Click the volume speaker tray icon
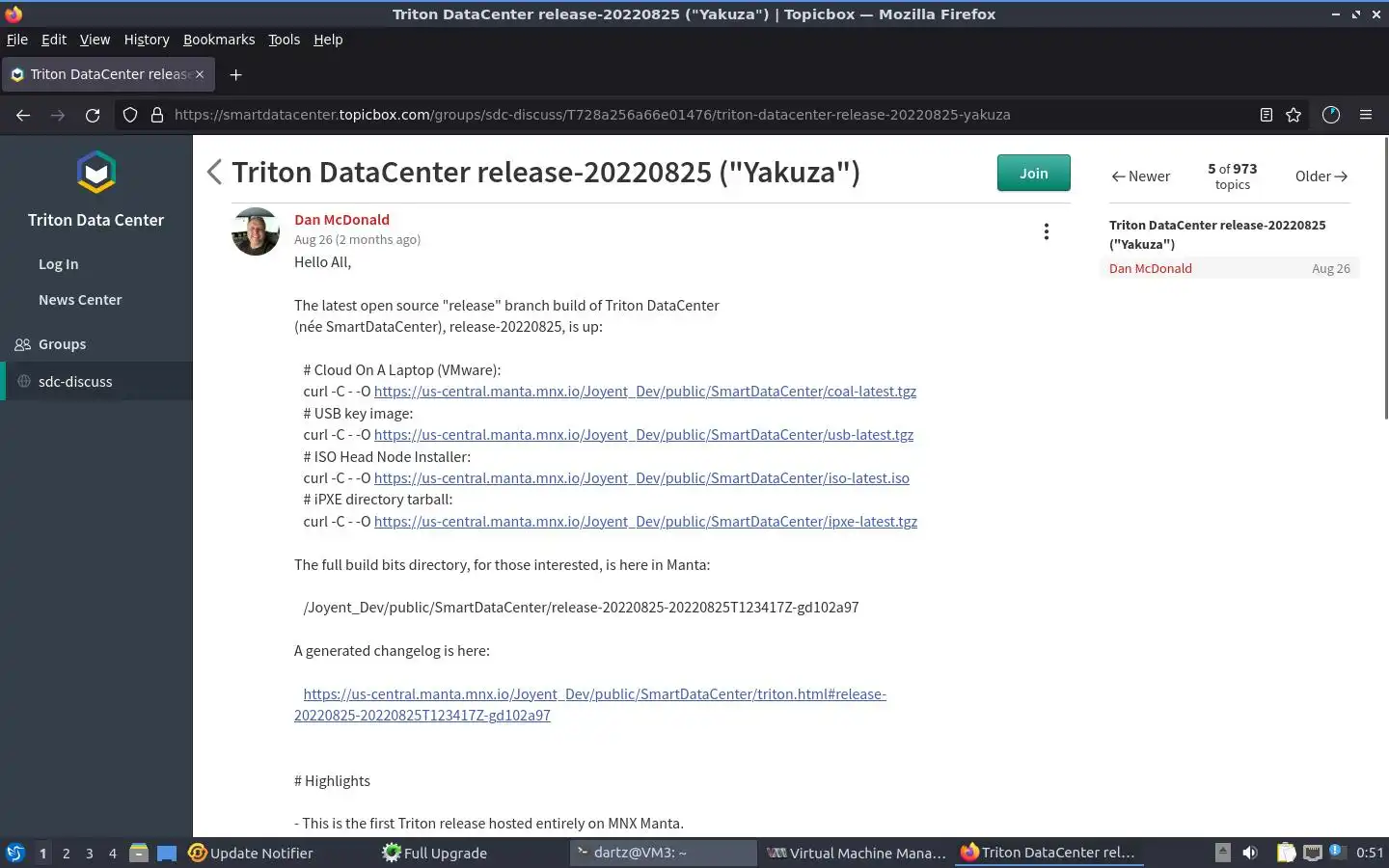Screen dimensions: 1389x868 [x=1250, y=853]
